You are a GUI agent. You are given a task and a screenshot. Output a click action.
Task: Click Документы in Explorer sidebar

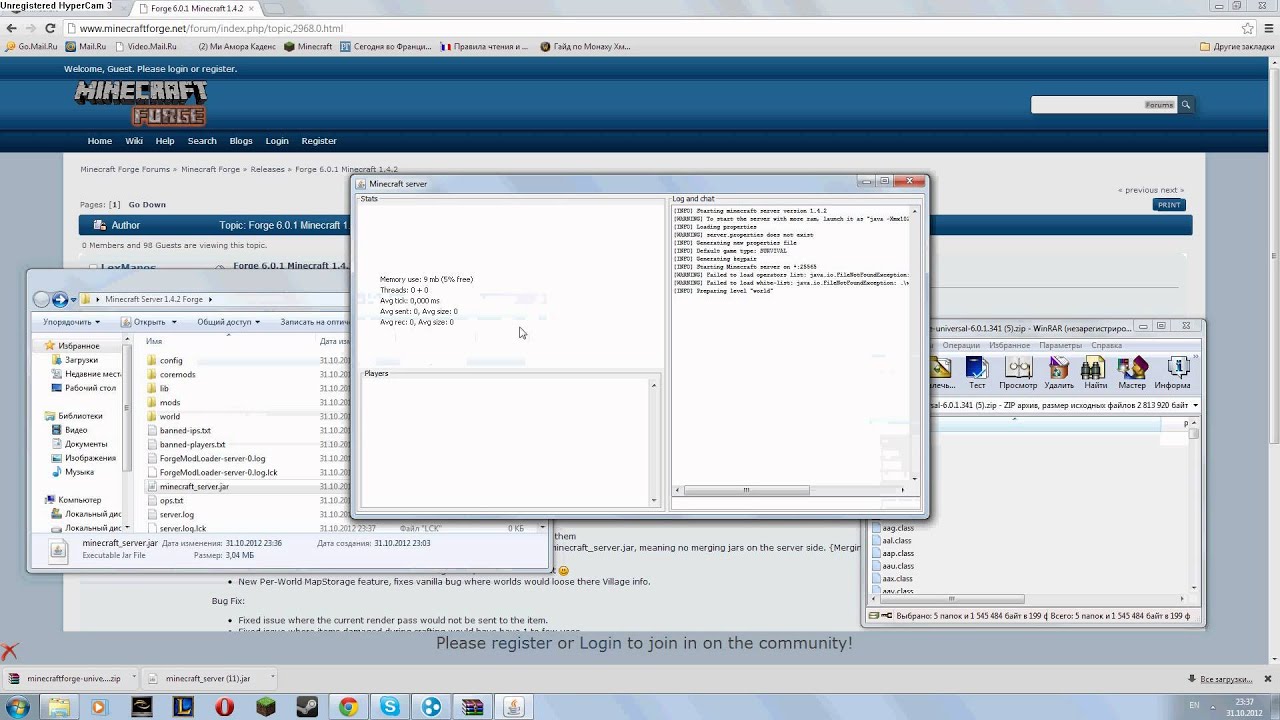(86, 444)
